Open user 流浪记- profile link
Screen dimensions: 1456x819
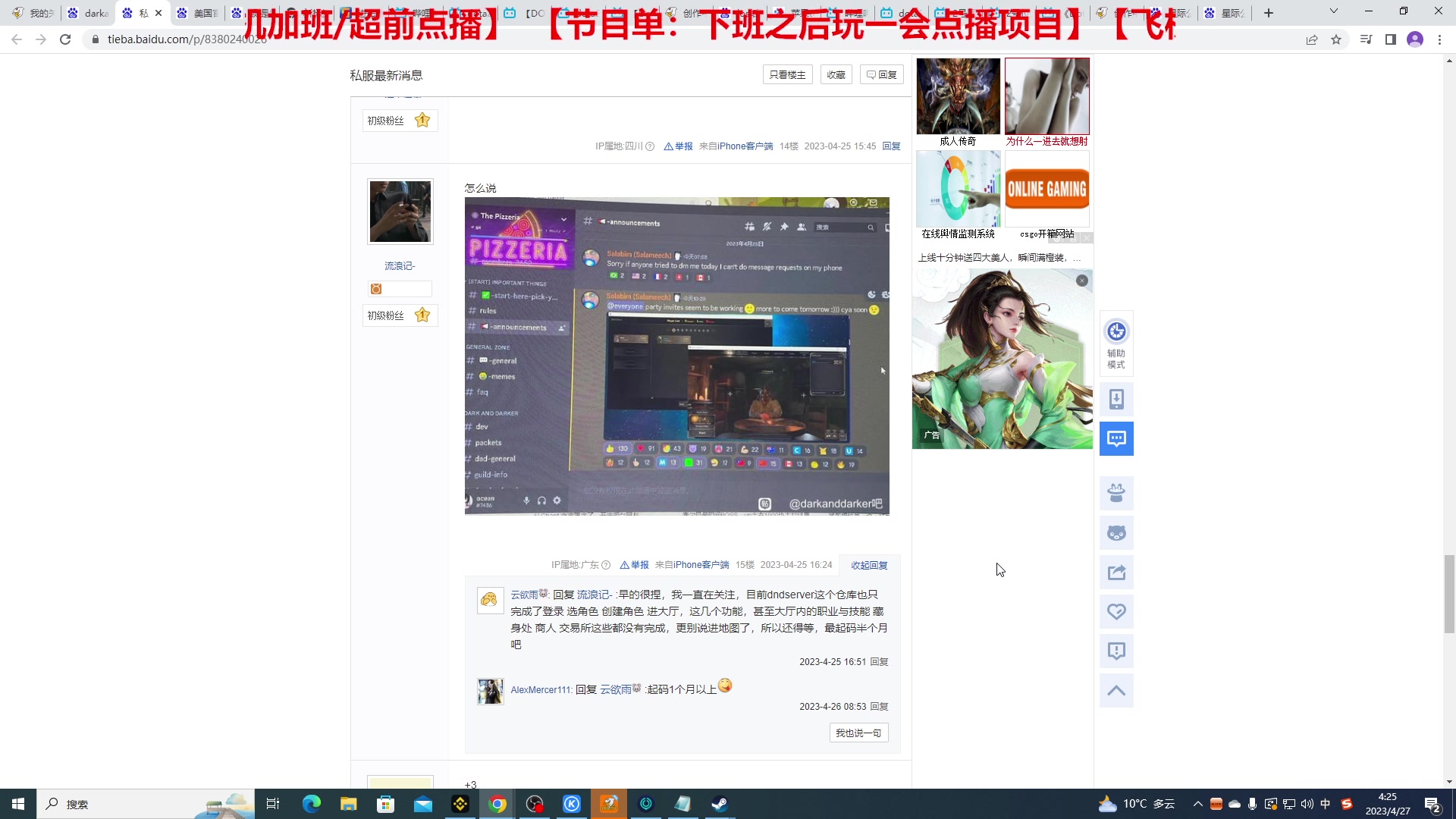coord(400,266)
